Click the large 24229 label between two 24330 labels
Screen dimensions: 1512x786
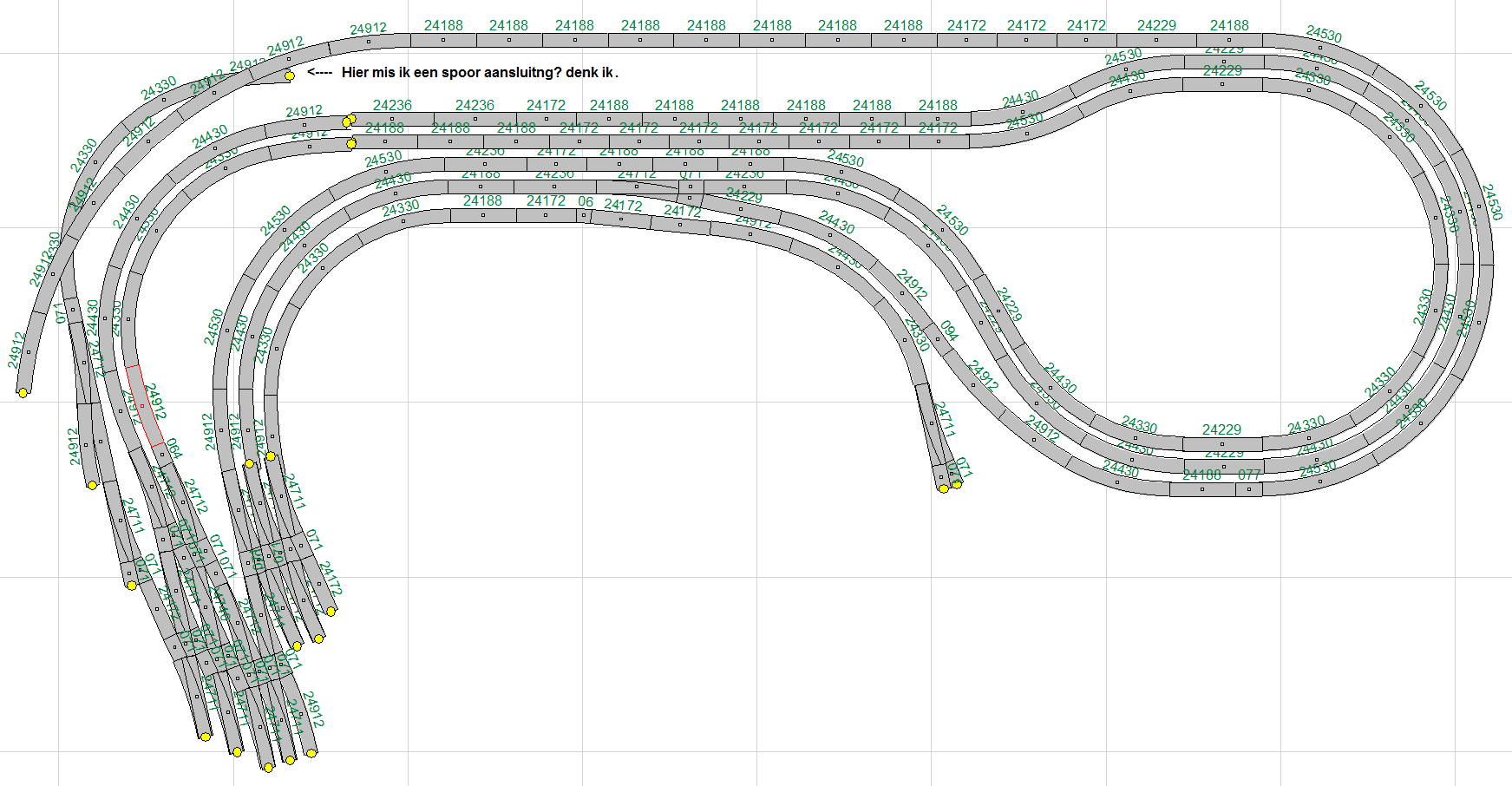point(1221,430)
